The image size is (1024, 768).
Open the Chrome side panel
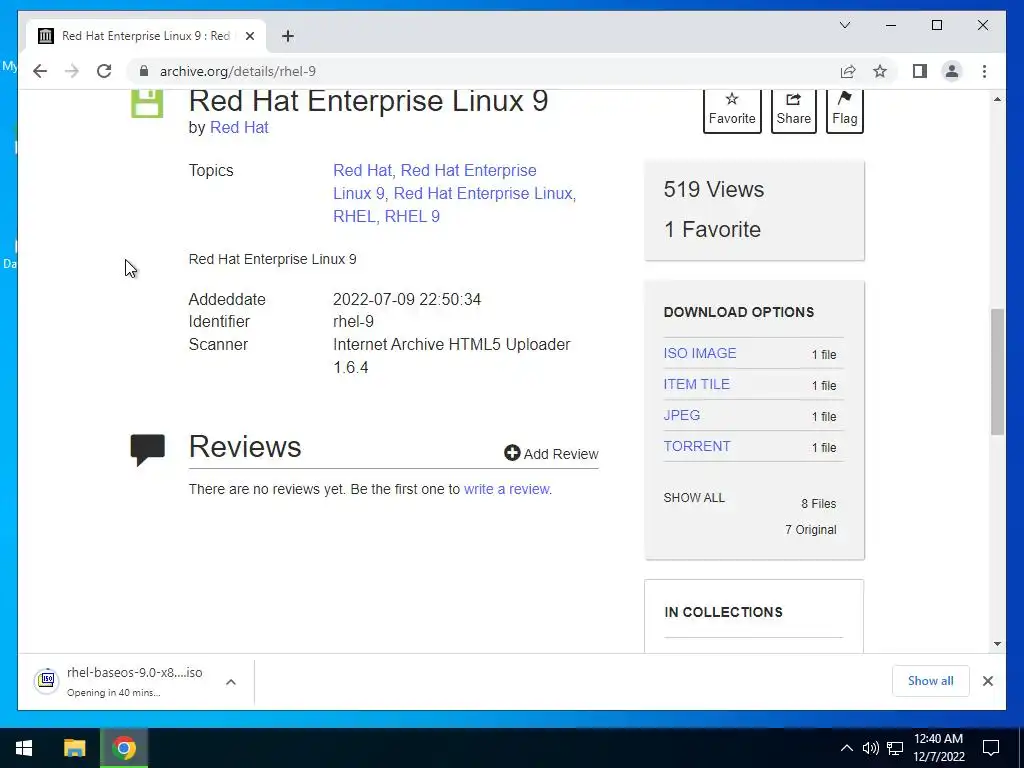tap(920, 71)
